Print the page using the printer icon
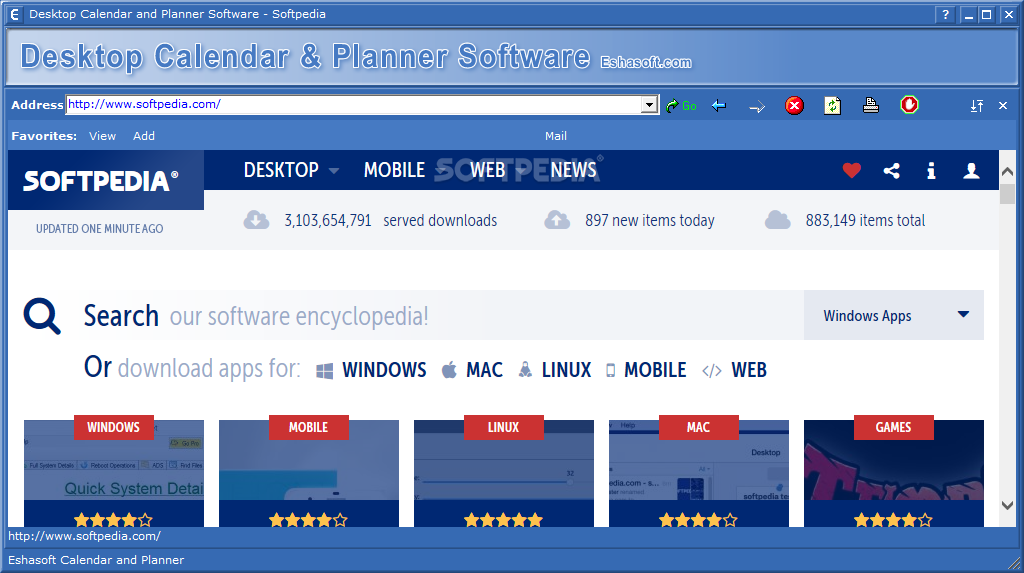Viewport: 1024px width, 573px height. [871, 105]
